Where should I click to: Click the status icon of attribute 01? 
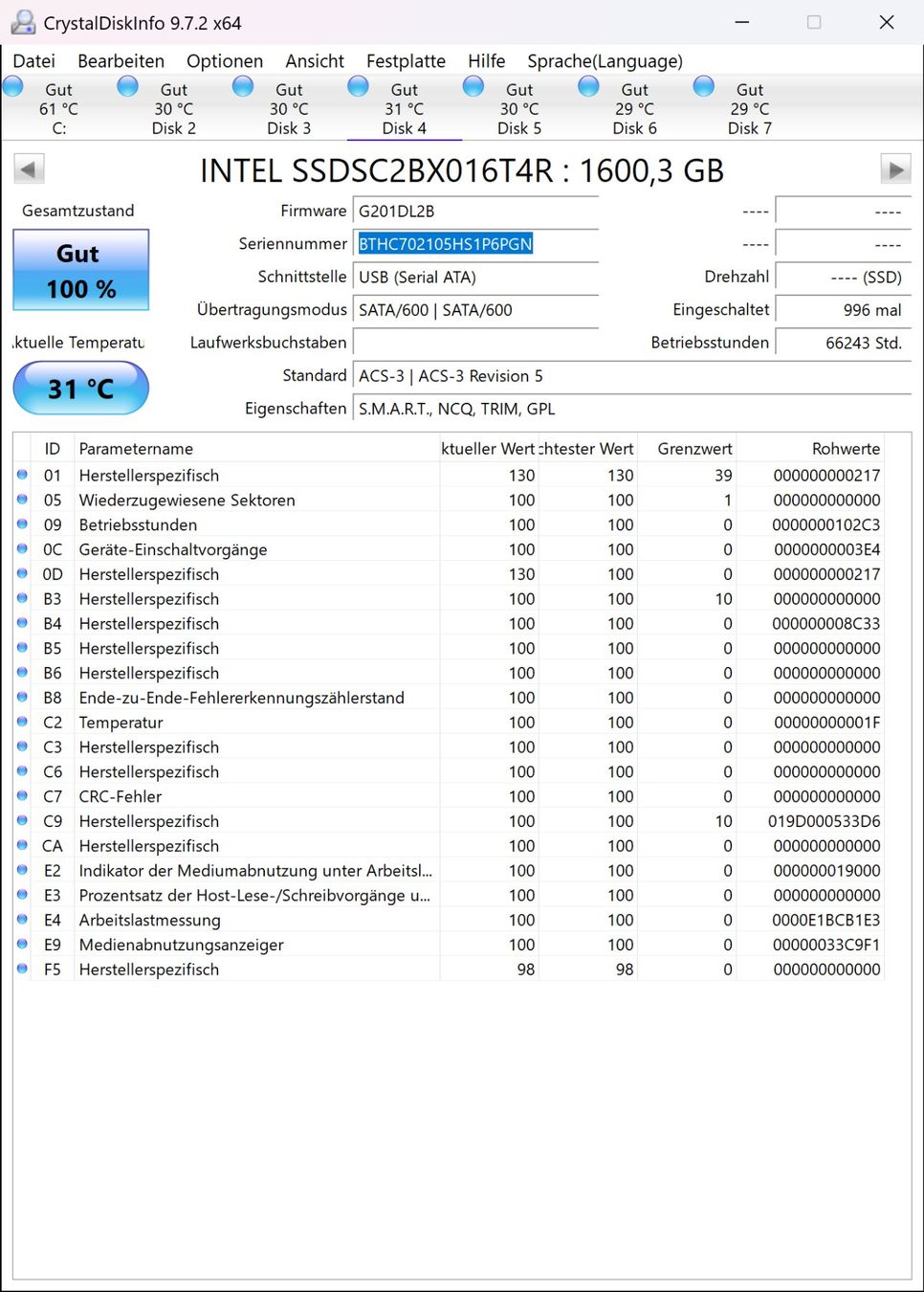tap(22, 475)
